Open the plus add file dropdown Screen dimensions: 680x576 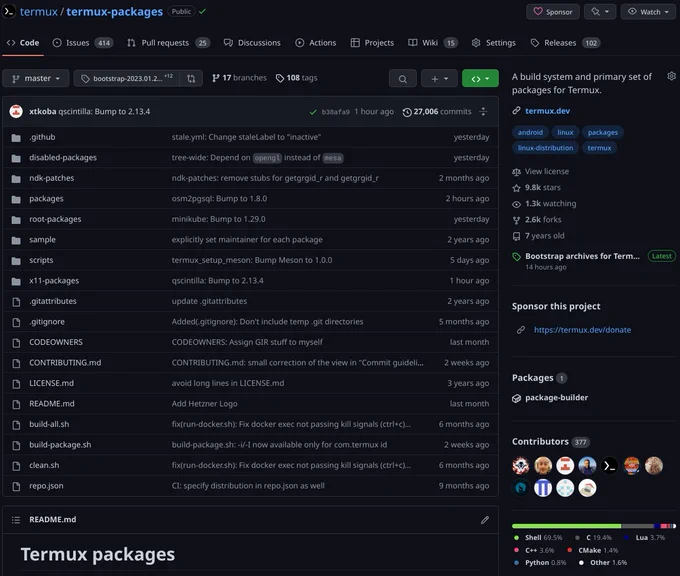click(x=439, y=79)
